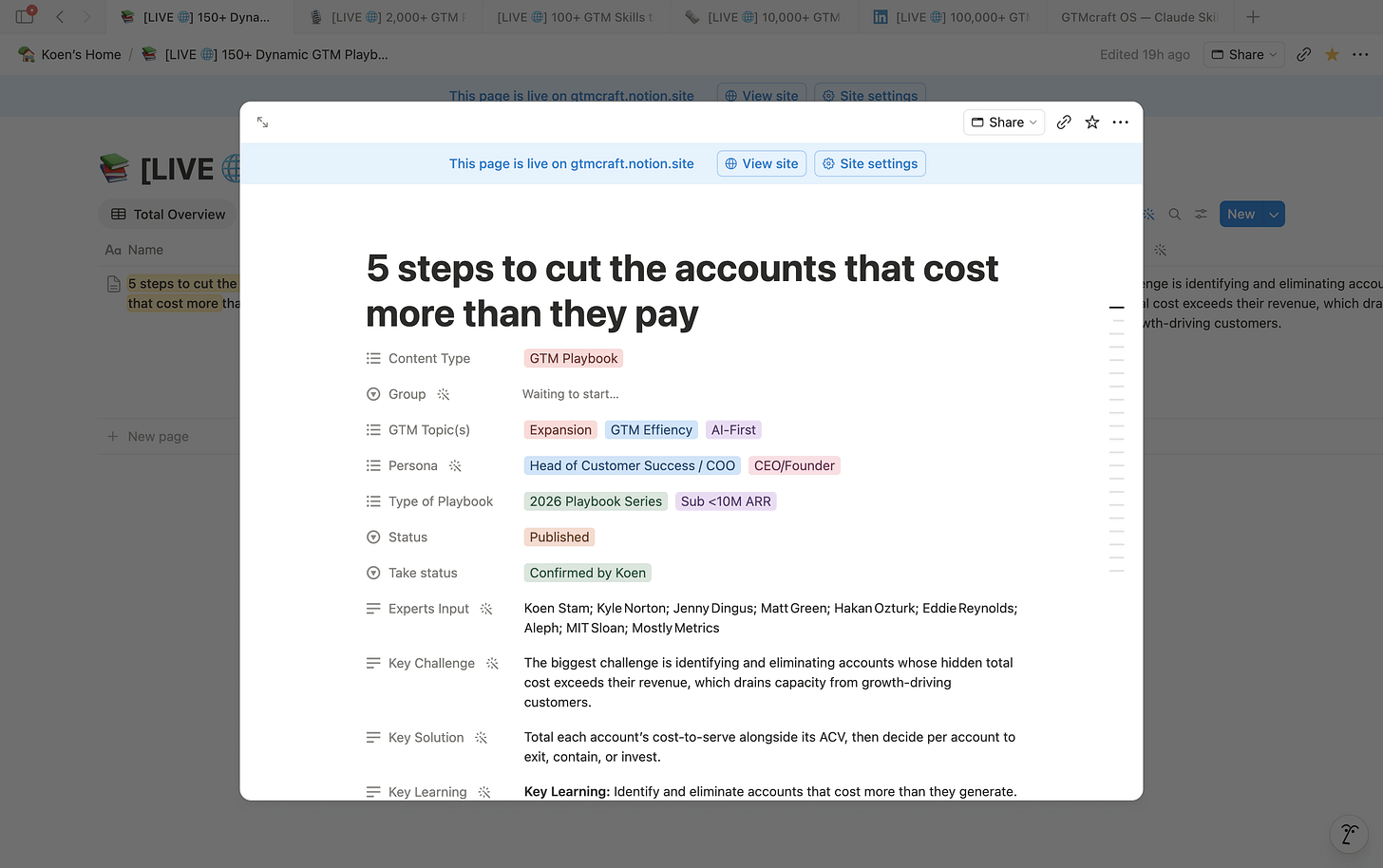Click the Experts Input names text
1383x868 pixels.
pos(771,618)
